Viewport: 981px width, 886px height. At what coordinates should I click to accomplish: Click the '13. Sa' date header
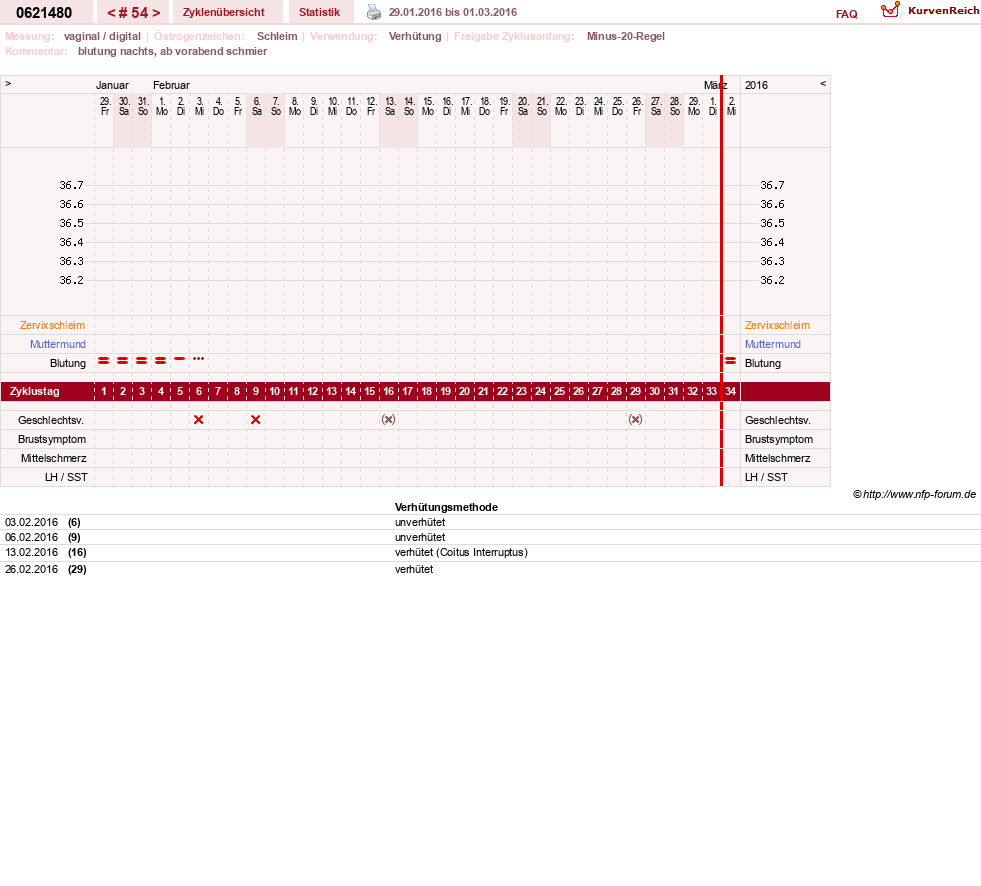click(x=390, y=106)
